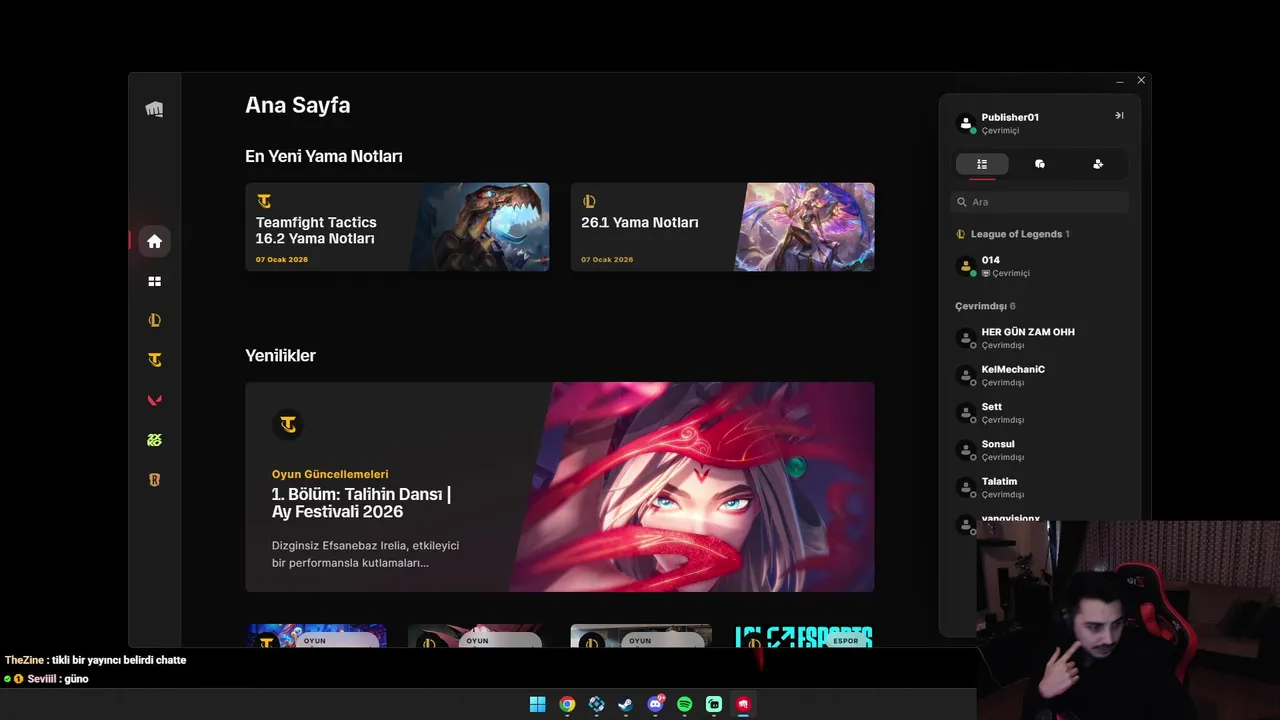The height and width of the screenshot is (720, 1280).
Task: Collapse the League of Legends friends group
Action: [x=1012, y=234]
